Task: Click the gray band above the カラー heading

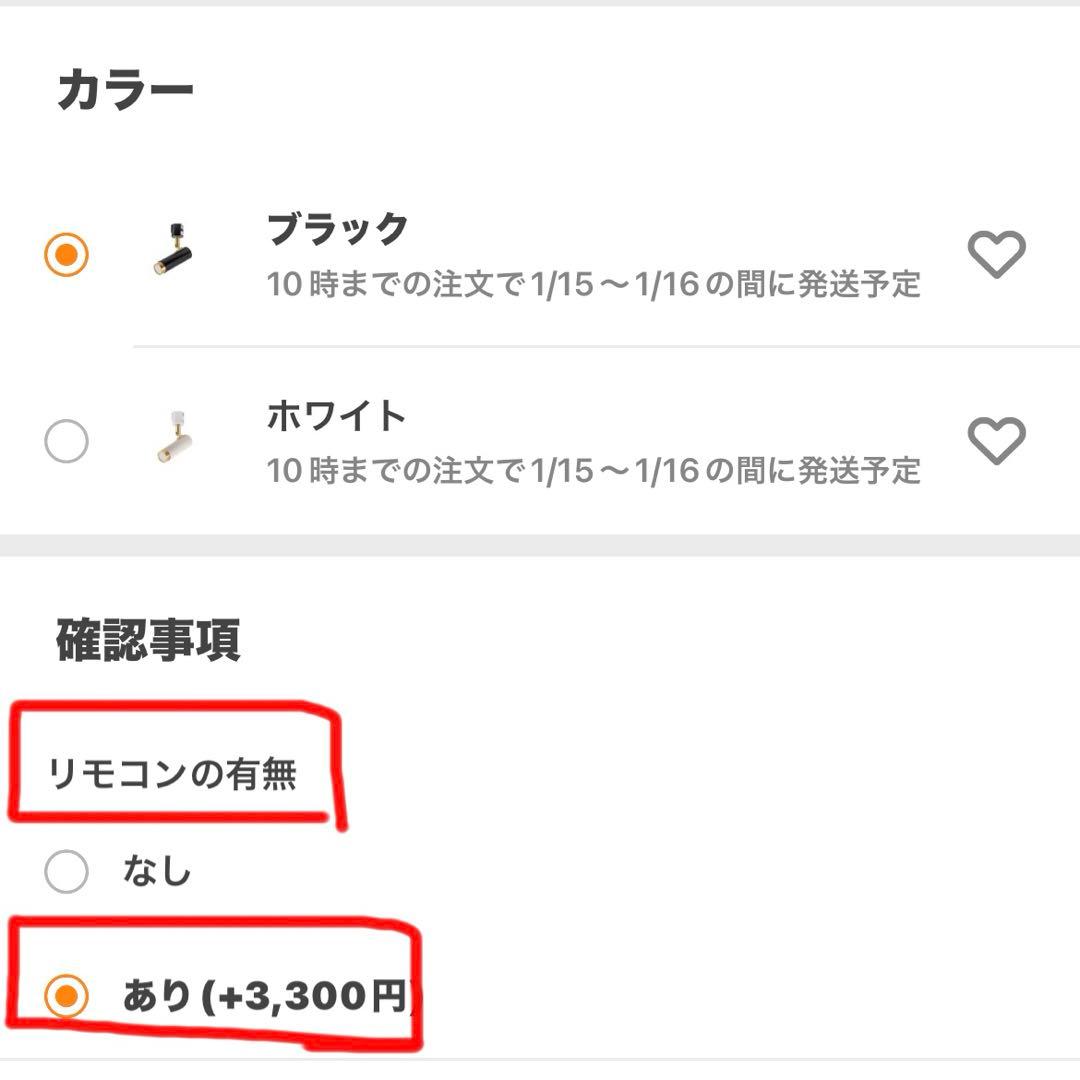Action: point(540,3)
